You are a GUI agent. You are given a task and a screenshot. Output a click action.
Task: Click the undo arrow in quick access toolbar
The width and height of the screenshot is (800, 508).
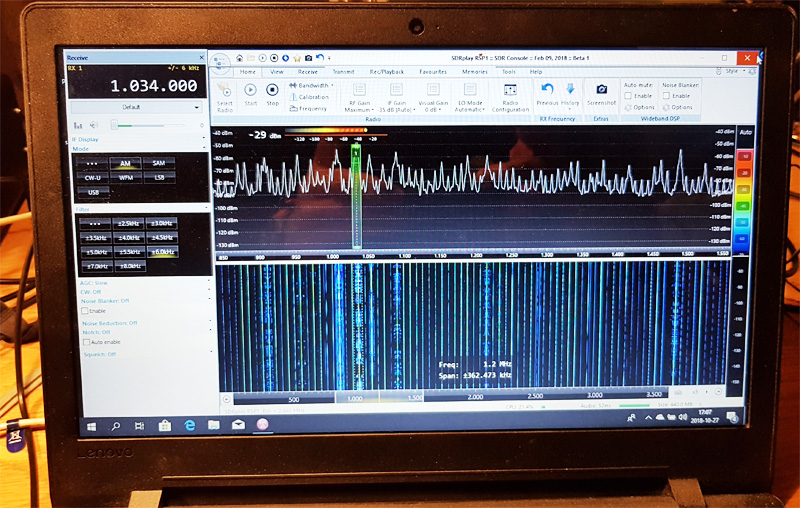click(320, 58)
